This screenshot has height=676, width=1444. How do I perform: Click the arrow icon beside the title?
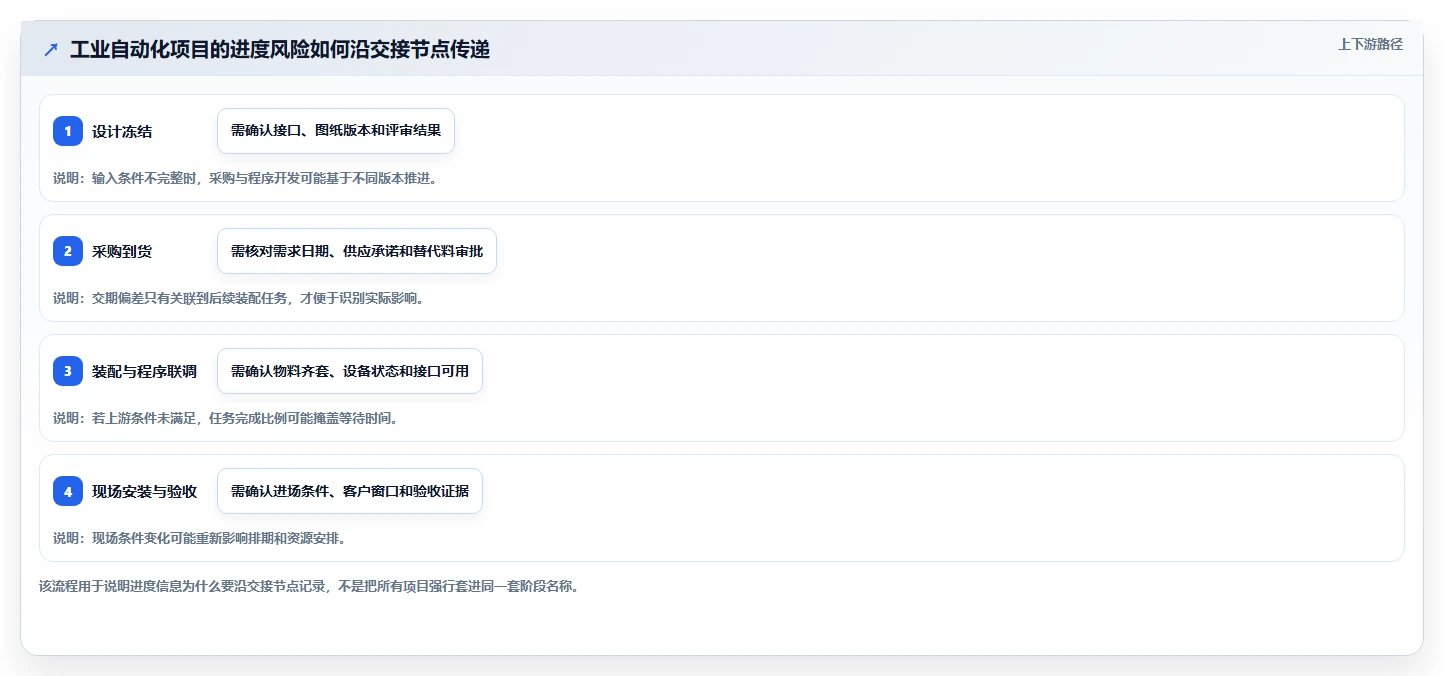pyautogui.click(x=51, y=50)
